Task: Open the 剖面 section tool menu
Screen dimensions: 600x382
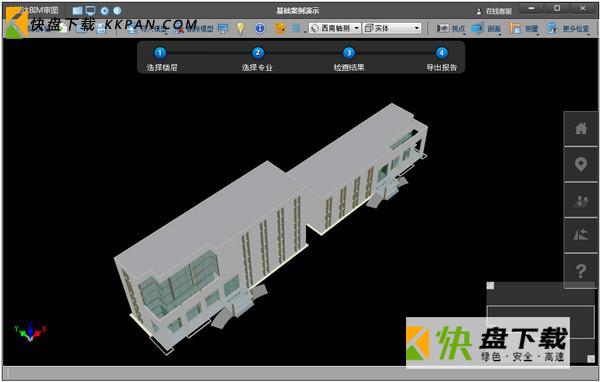Action: point(486,28)
